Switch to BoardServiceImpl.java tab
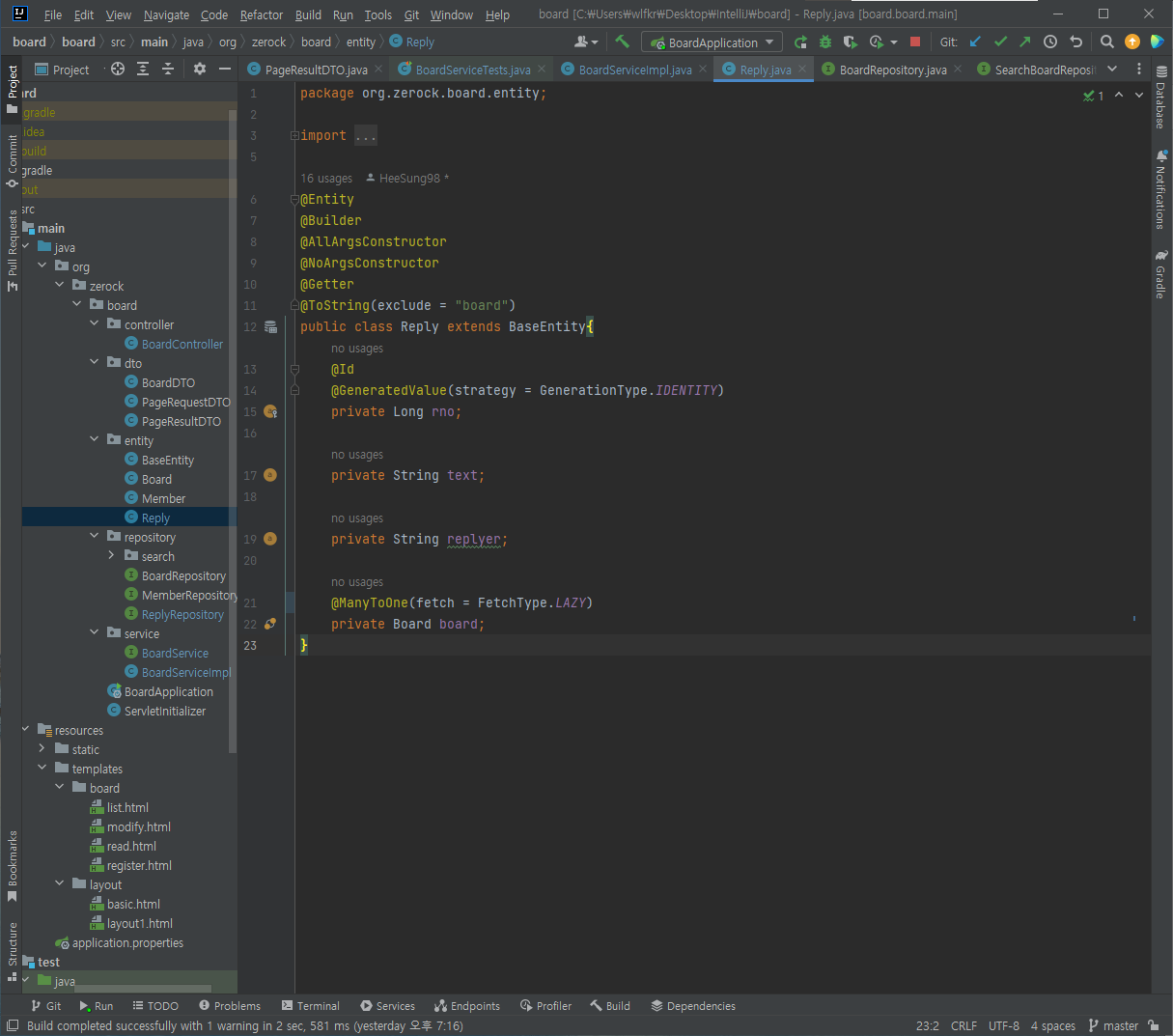1173x1036 pixels. (x=634, y=70)
